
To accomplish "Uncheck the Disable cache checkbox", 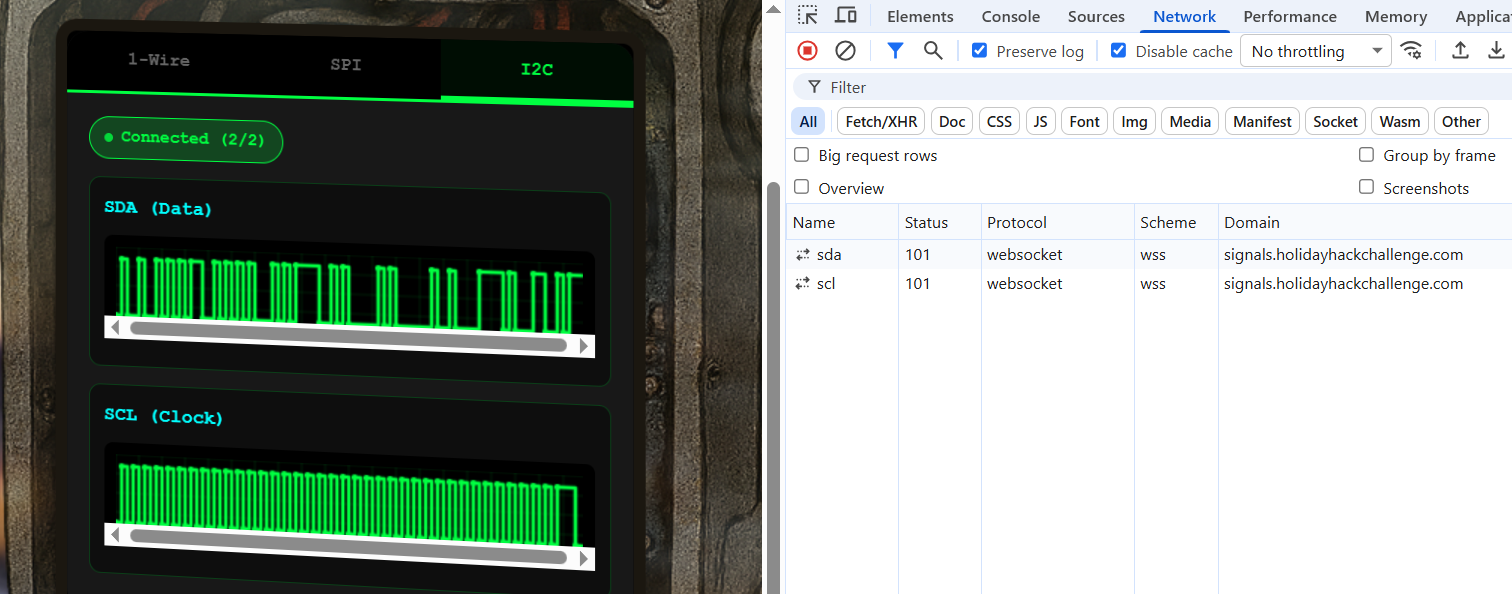I will coord(1119,51).
